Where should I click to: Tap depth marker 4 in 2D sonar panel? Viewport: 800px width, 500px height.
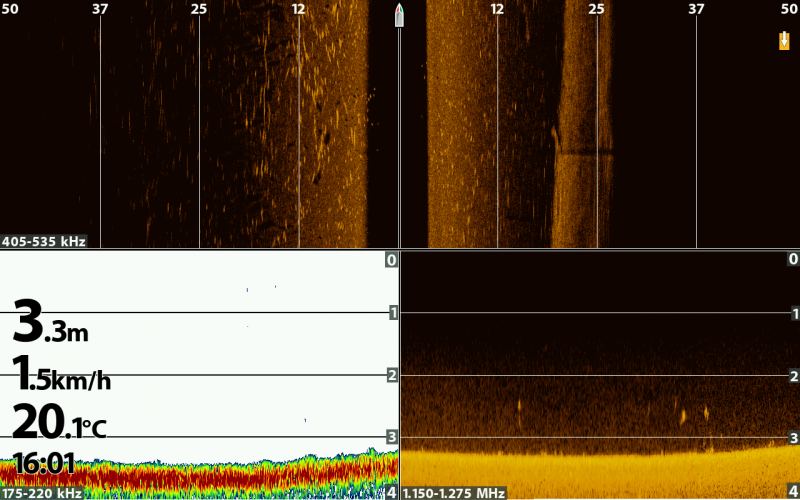coord(392,492)
